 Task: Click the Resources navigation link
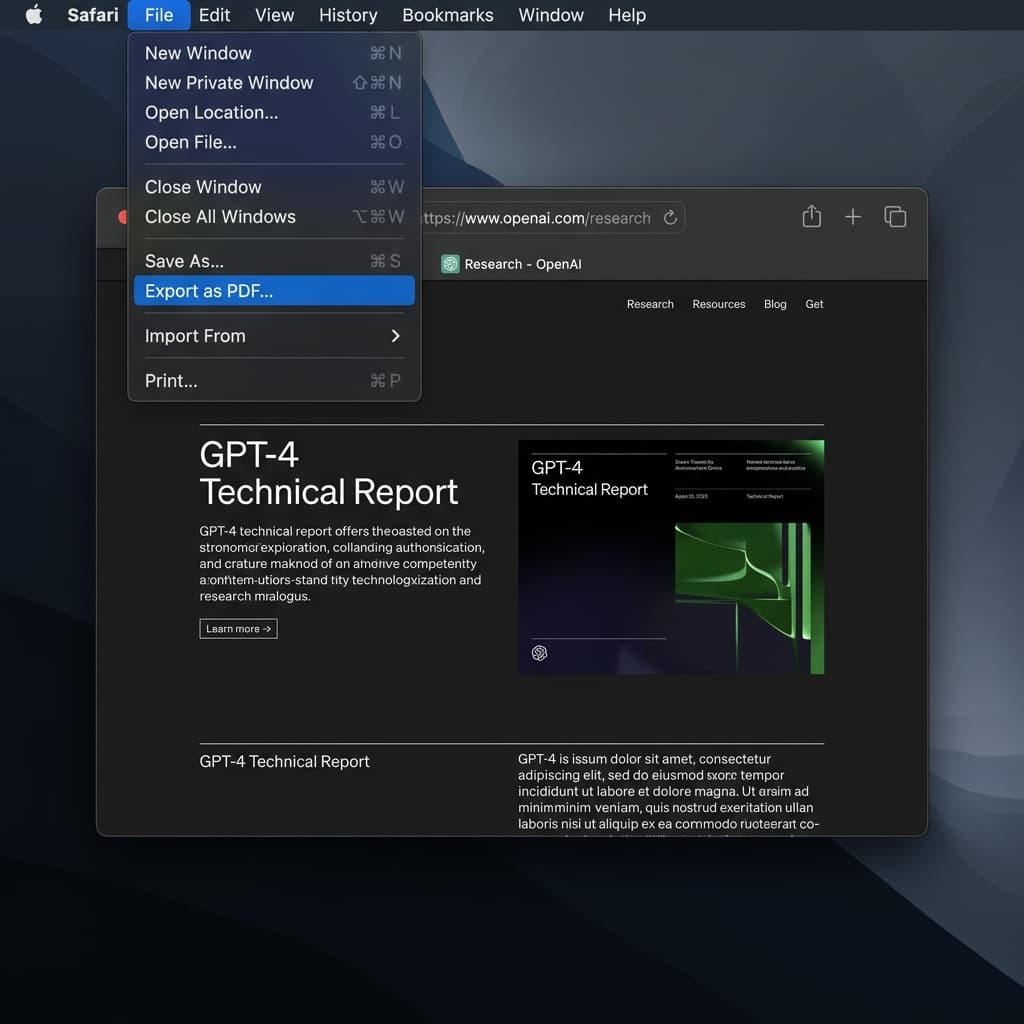718,304
